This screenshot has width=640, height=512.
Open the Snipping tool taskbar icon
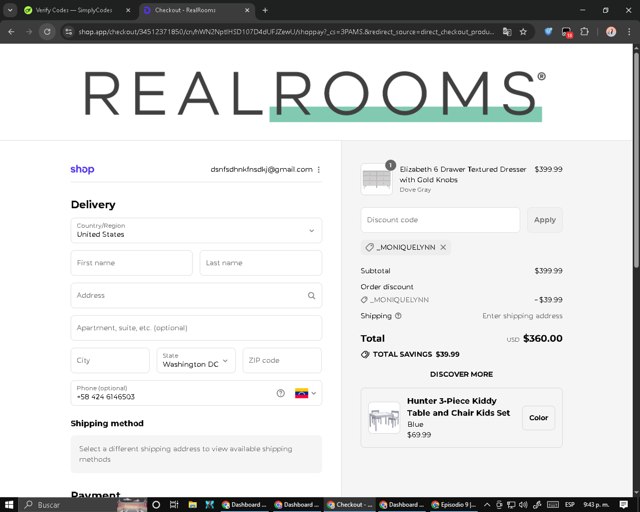click(x=209, y=505)
